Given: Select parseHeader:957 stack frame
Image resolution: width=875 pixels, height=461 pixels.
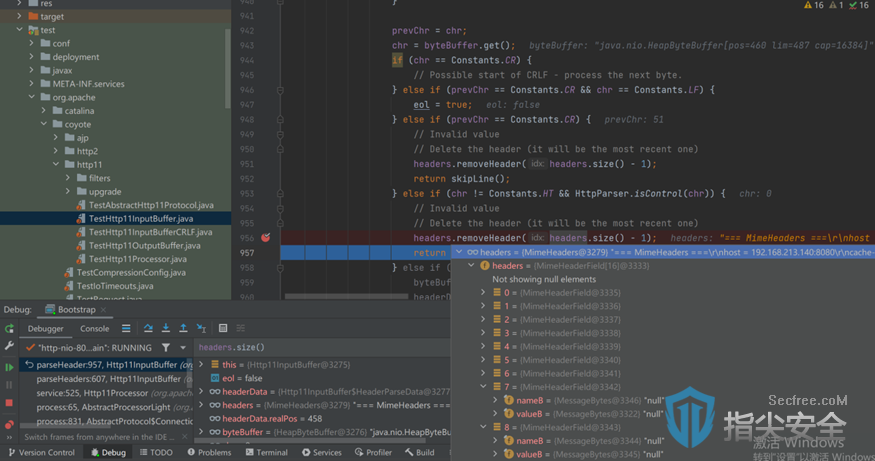Looking at the screenshot, I should pos(106,365).
